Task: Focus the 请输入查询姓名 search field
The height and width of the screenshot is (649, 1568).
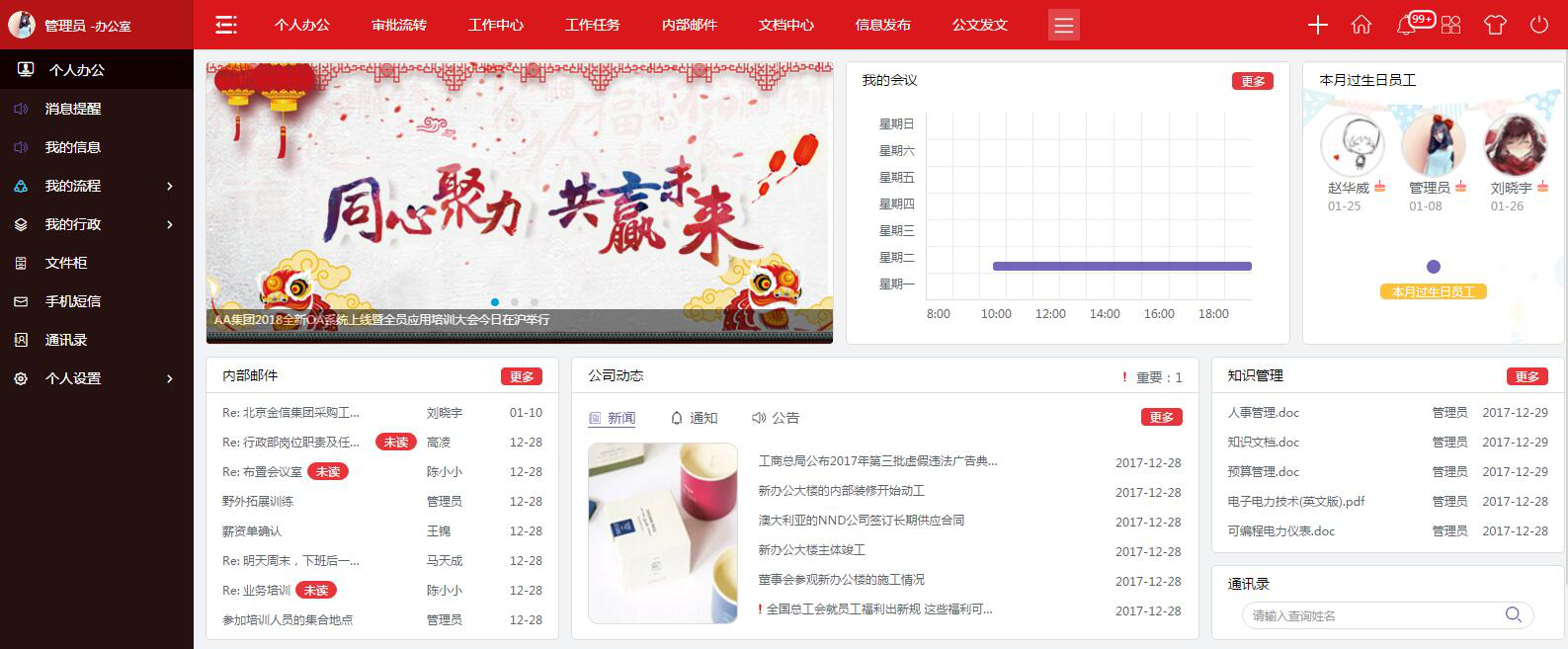Action: point(1388,615)
